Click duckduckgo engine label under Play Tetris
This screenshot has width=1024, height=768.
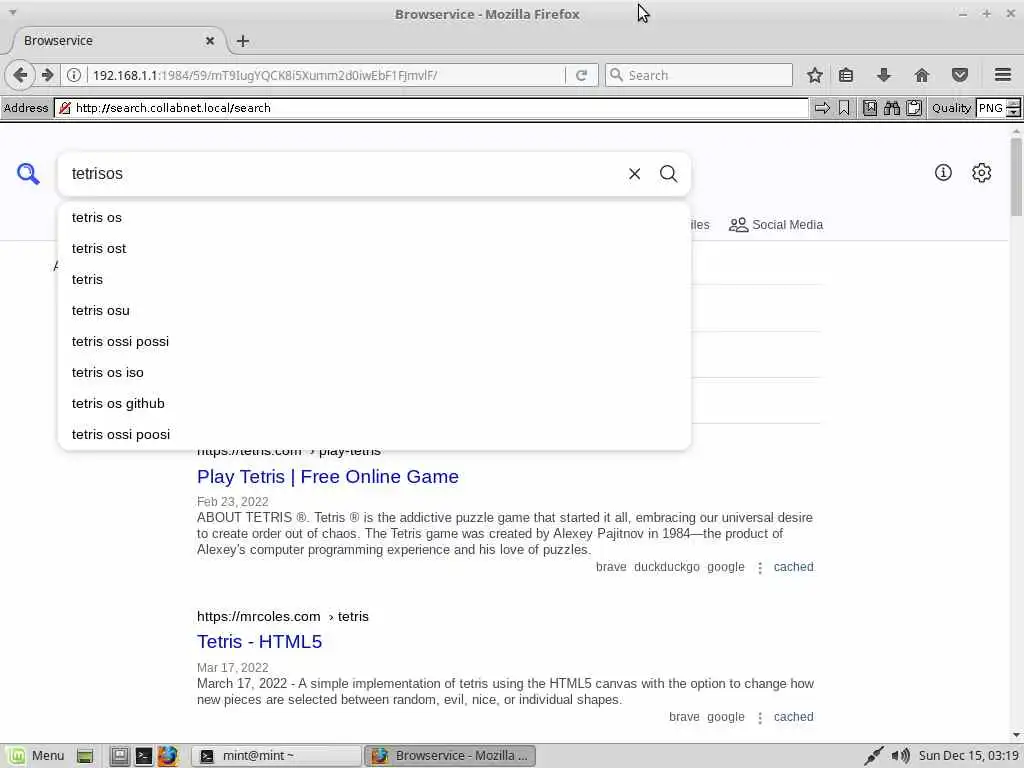click(666, 567)
